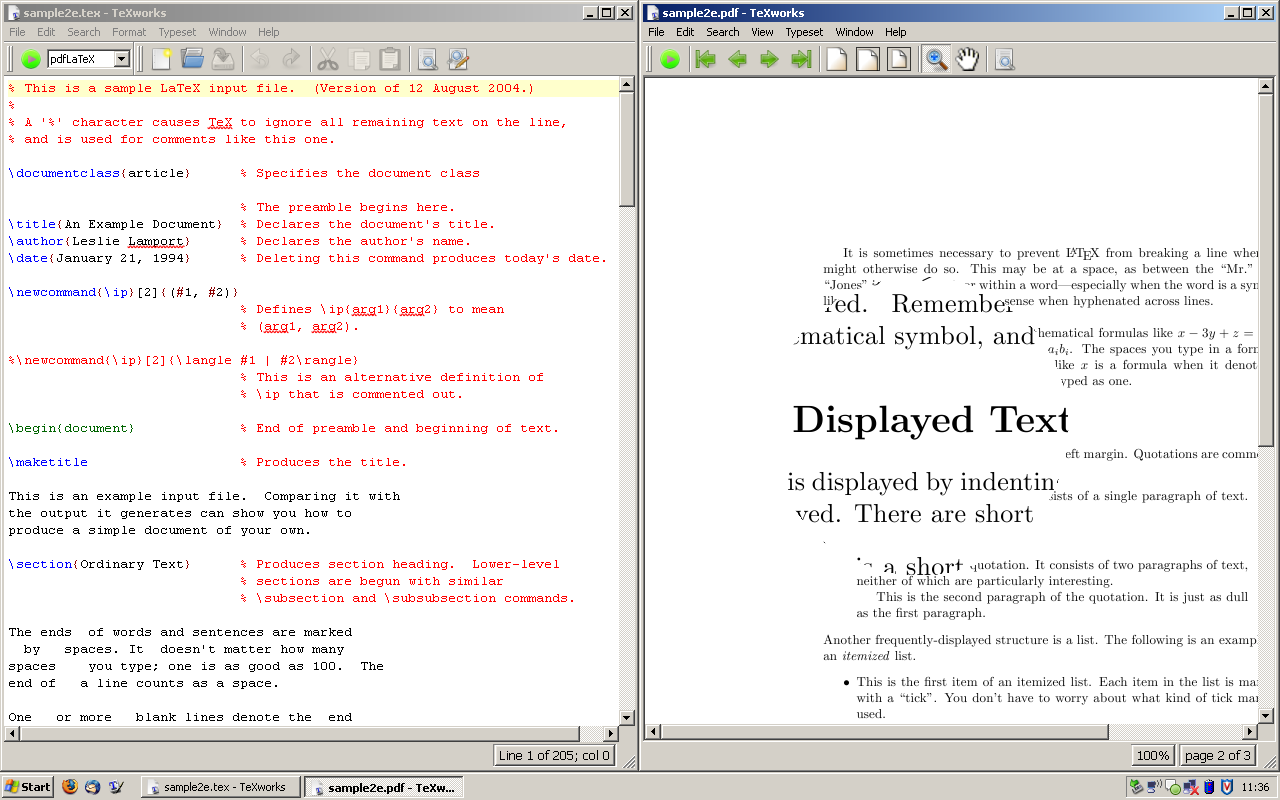The height and width of the screenshot is (800, 1280).
Task: Open the Help menu in the PDF window
Action: tap(896, 32)
